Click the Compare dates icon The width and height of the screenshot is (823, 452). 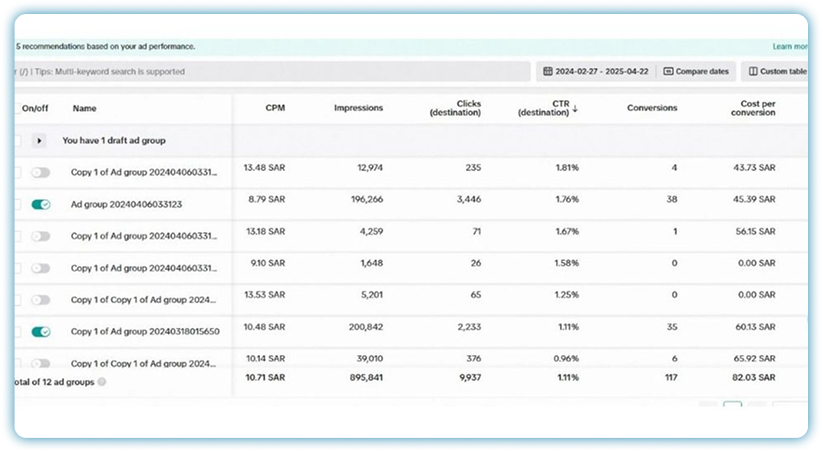pyautogui.click(x=669, y=72)
